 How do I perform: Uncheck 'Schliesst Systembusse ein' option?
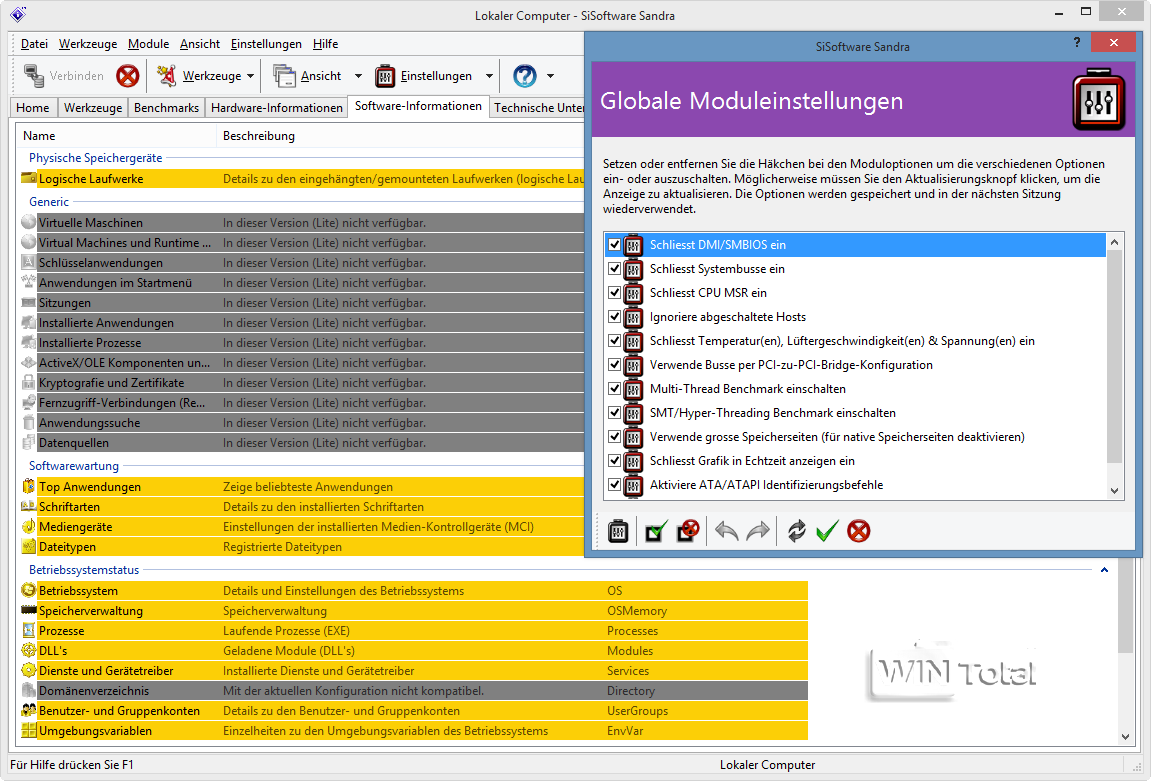pos(614,269)
